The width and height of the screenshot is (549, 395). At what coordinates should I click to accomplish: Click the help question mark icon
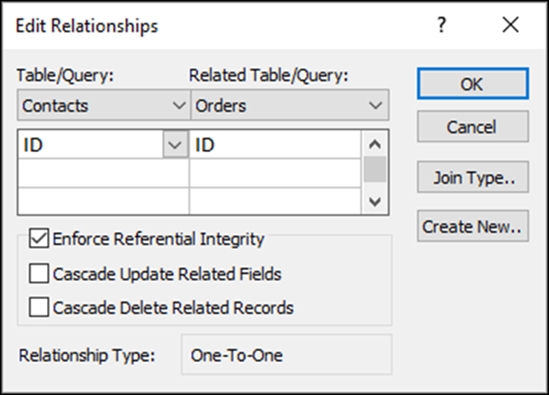442,25
